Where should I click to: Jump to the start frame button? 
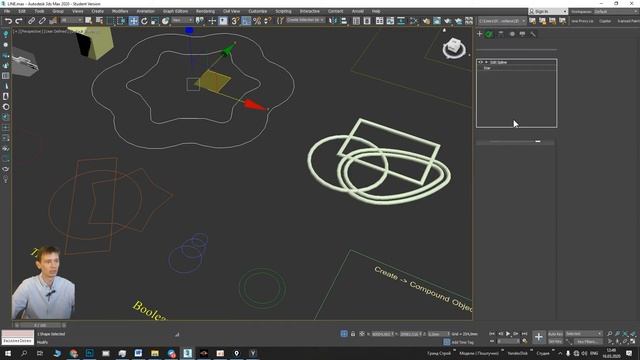pos(492,334)
